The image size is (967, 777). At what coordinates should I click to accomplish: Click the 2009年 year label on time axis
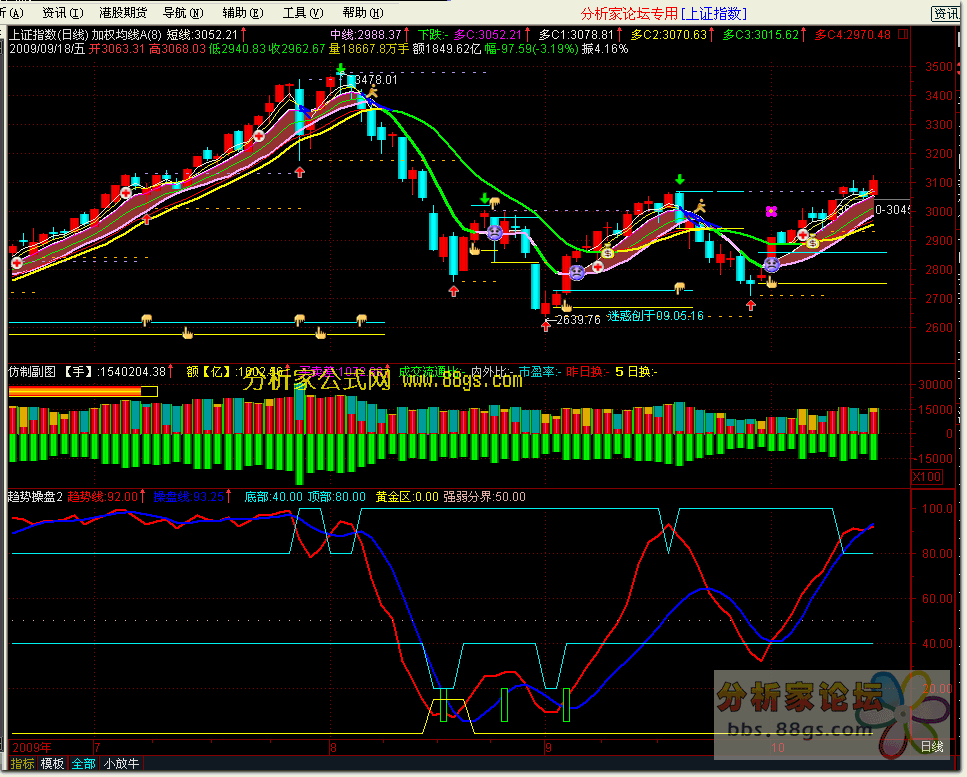pyautogui.click(x=31, y=747)
